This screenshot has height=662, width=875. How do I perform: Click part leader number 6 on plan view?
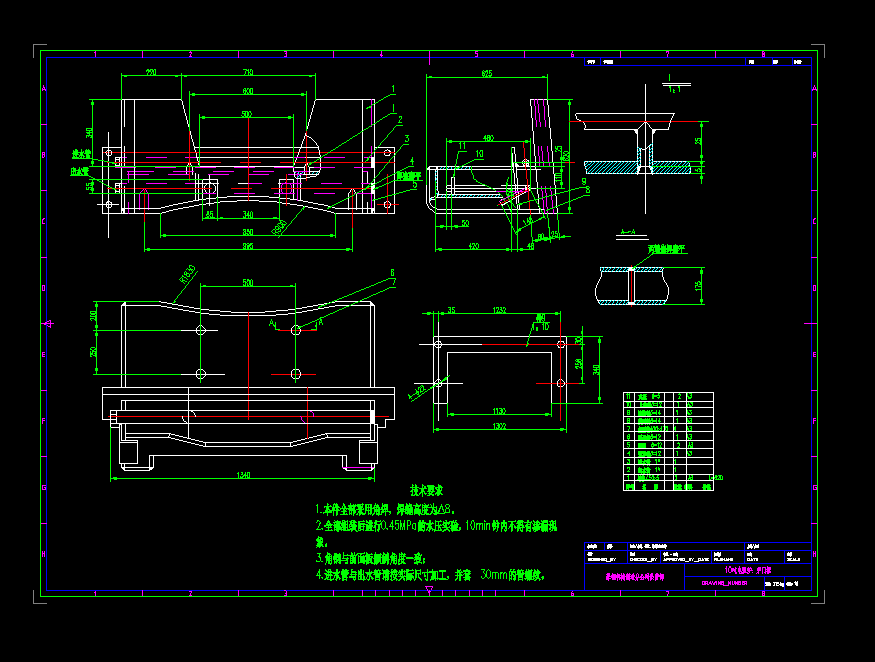392,272
